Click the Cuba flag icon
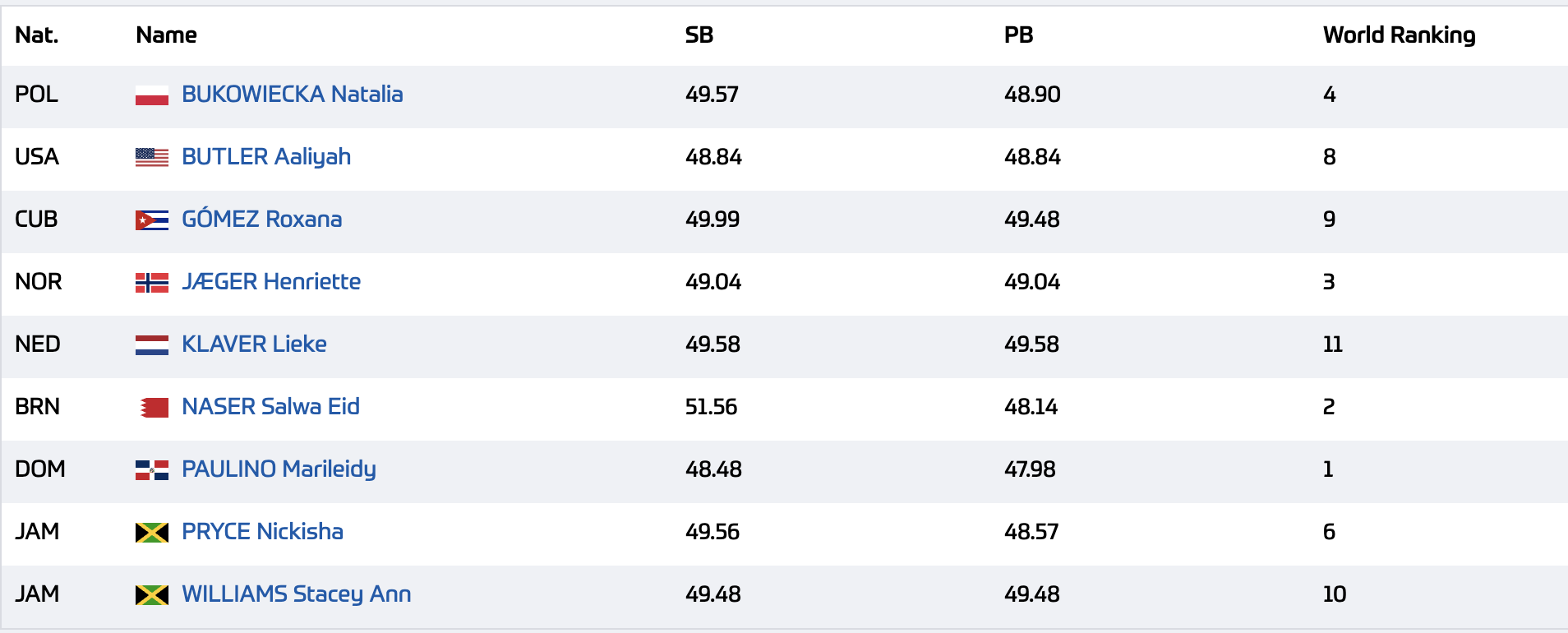 [x=152, y=220]
